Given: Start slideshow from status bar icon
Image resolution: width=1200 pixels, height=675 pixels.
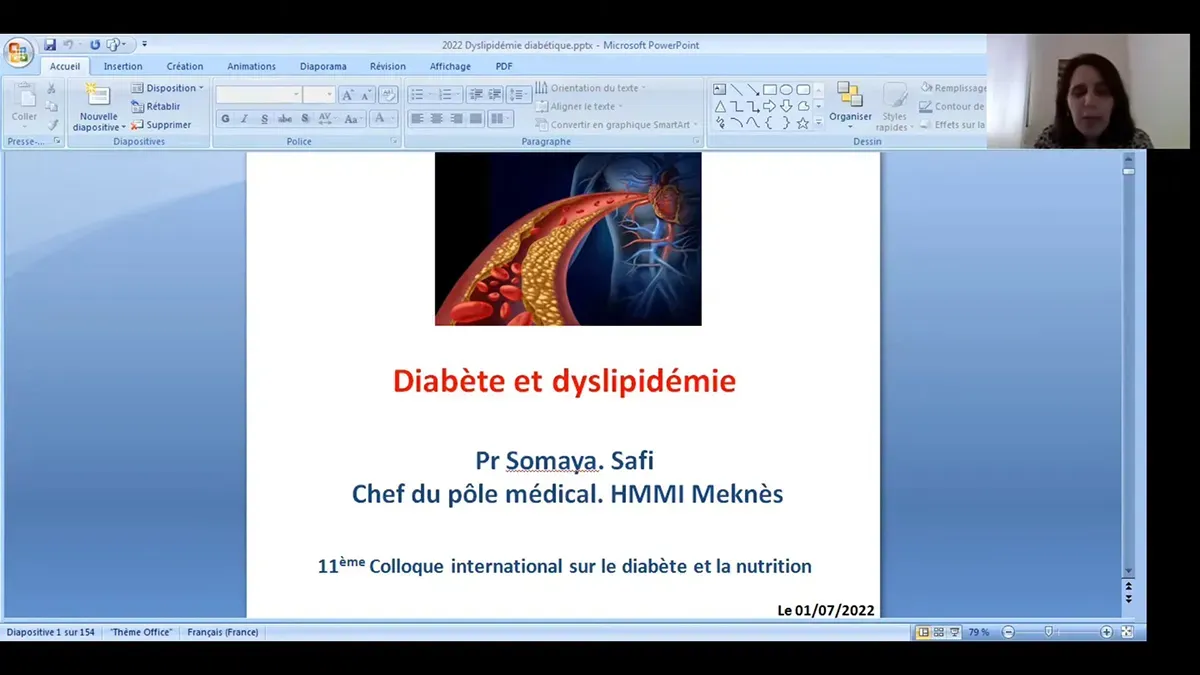Looking at the screenshot, I should tap(956, 632).
